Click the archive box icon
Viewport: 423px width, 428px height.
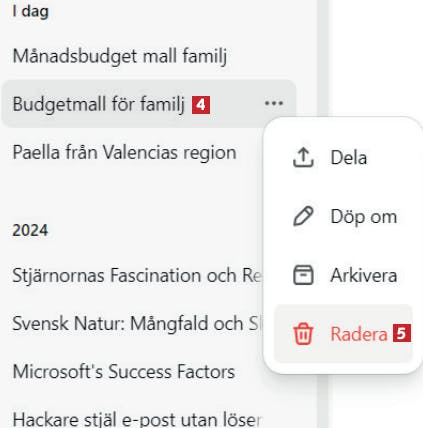point(303,275)
